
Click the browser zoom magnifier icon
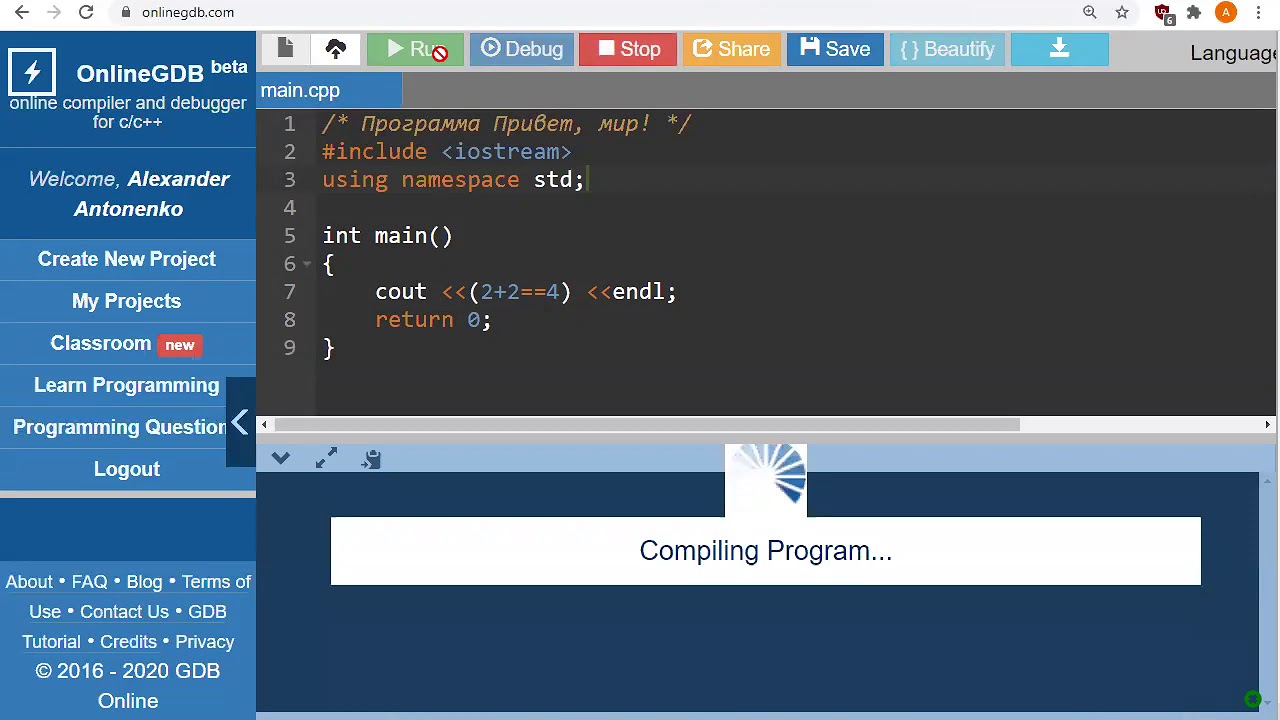pyautogui.click(x=1090, y=12)
